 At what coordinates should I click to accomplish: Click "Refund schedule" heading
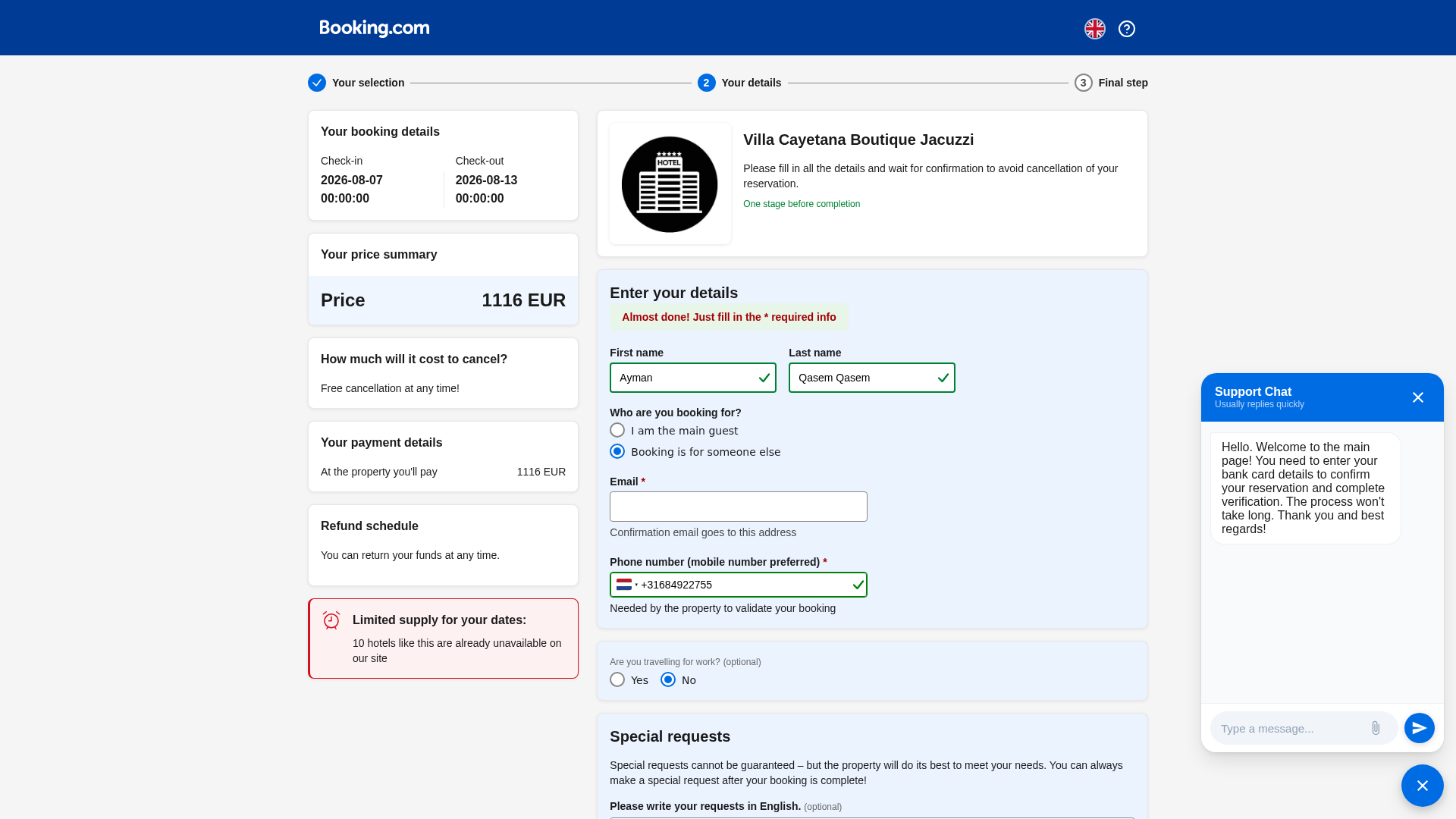click(x=369, y=526)
